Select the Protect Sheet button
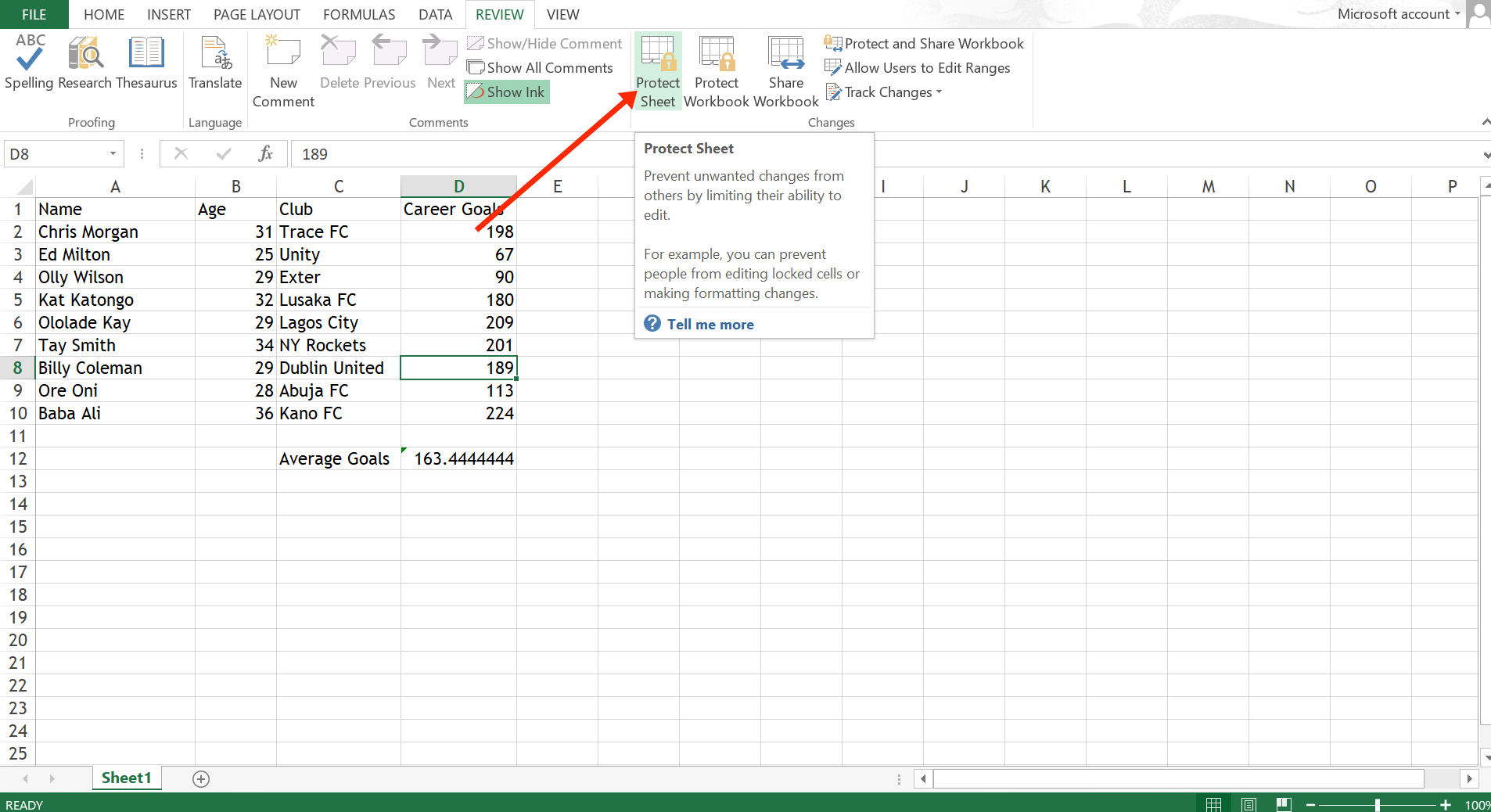Image resolution: width=1491 pixels, height=812 pixels. coord(657,70)
